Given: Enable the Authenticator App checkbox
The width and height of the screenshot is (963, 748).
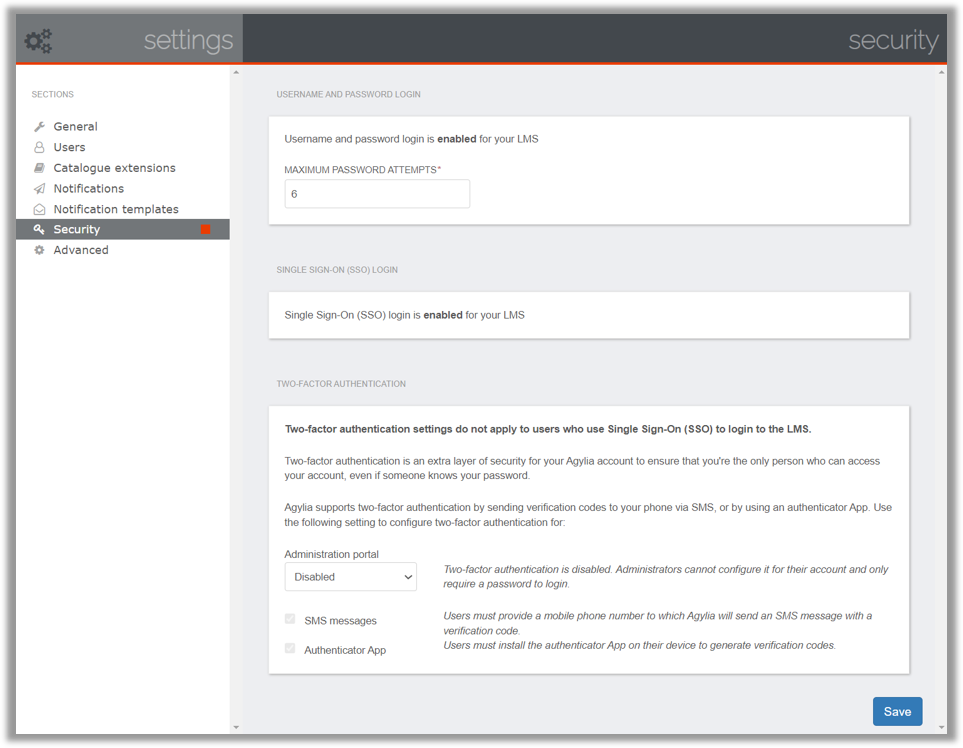Looking at the screenshot, I should click(x=290, y=649).
